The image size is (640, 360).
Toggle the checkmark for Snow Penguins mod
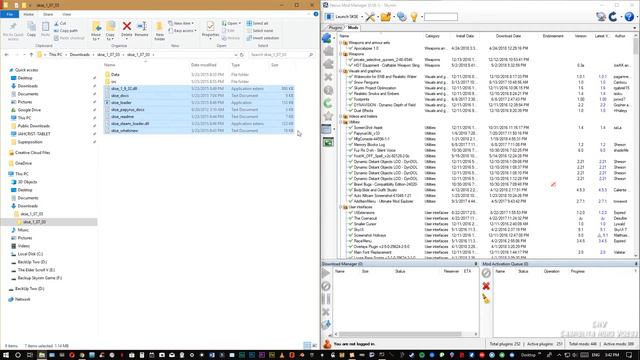pos(350,82)
